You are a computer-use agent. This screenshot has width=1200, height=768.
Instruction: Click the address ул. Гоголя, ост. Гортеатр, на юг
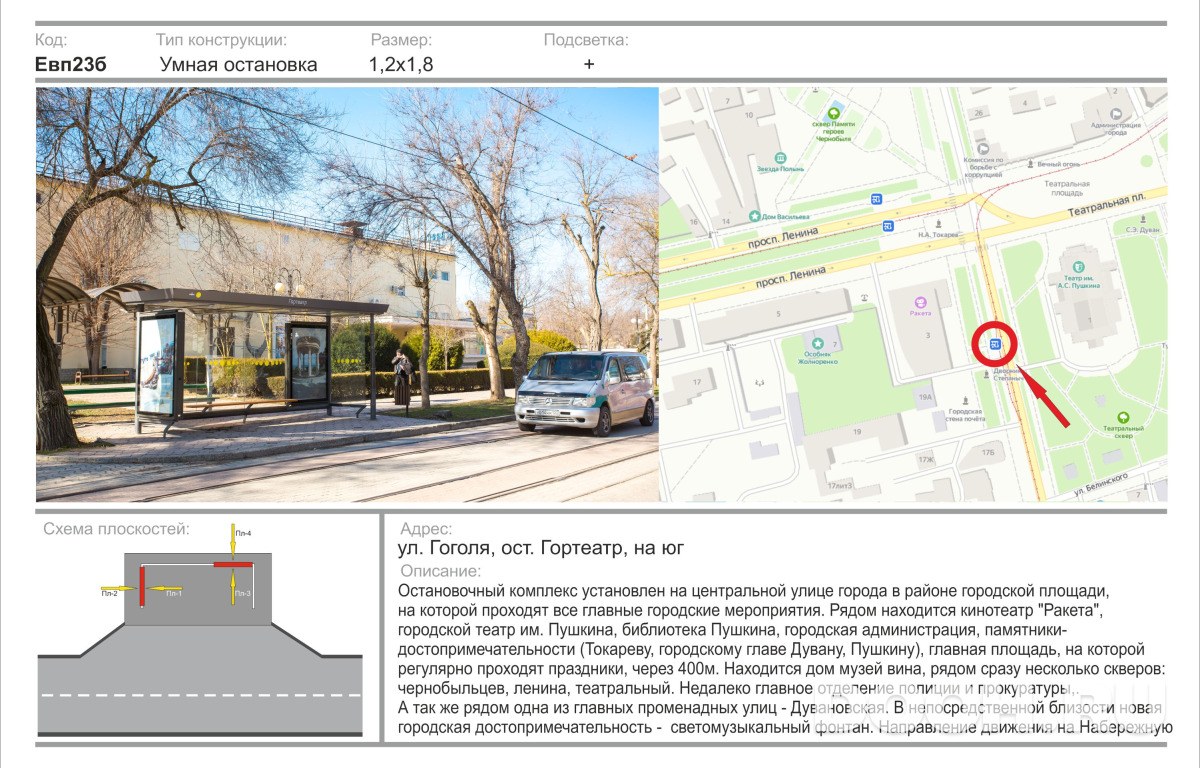540,548
